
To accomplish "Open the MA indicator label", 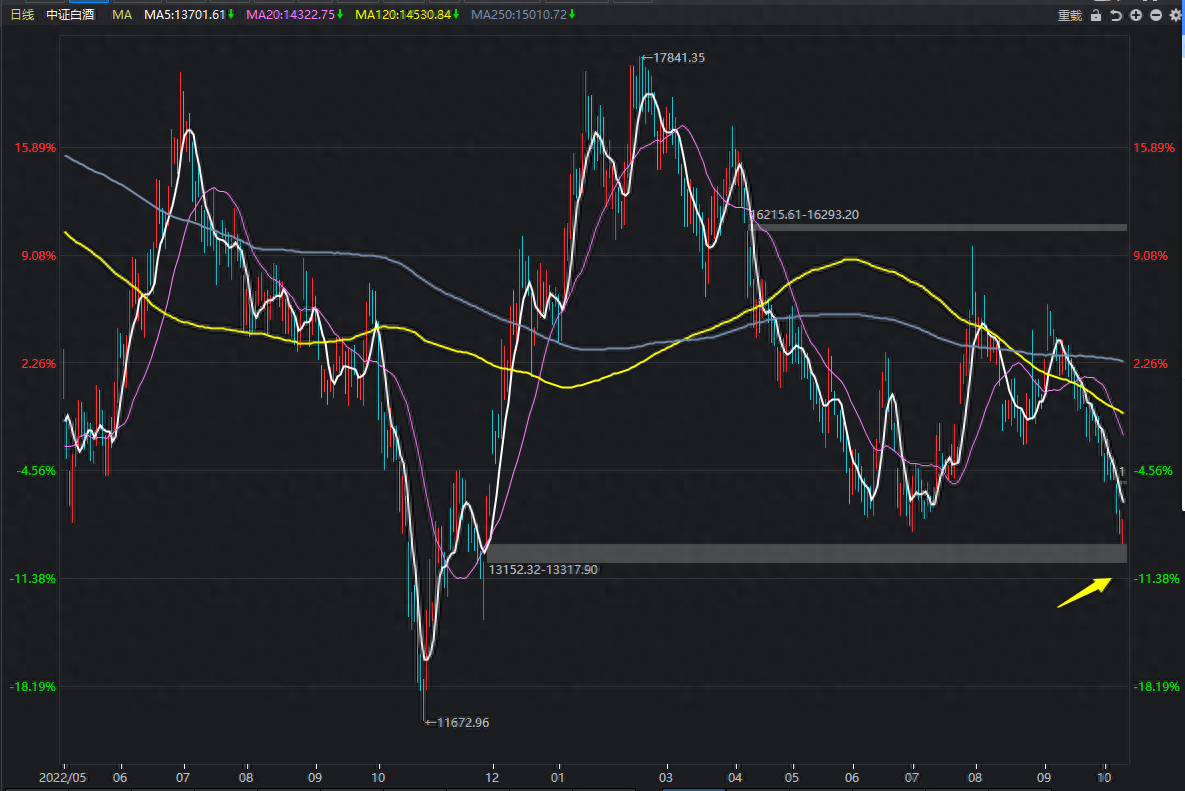I will click(x=122, y=14).
